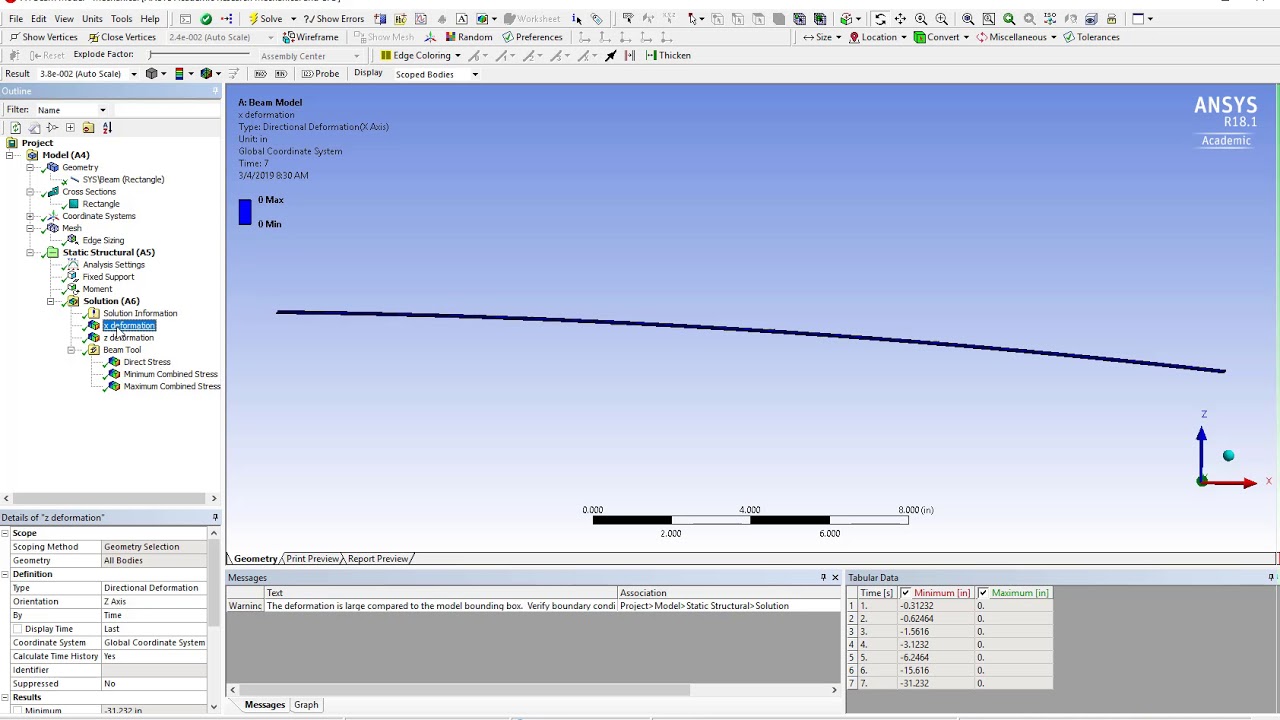This screenshot has height=720, width=1280.
Task: Open the Filter Name dropdown
Action: [x=102, y=110]
